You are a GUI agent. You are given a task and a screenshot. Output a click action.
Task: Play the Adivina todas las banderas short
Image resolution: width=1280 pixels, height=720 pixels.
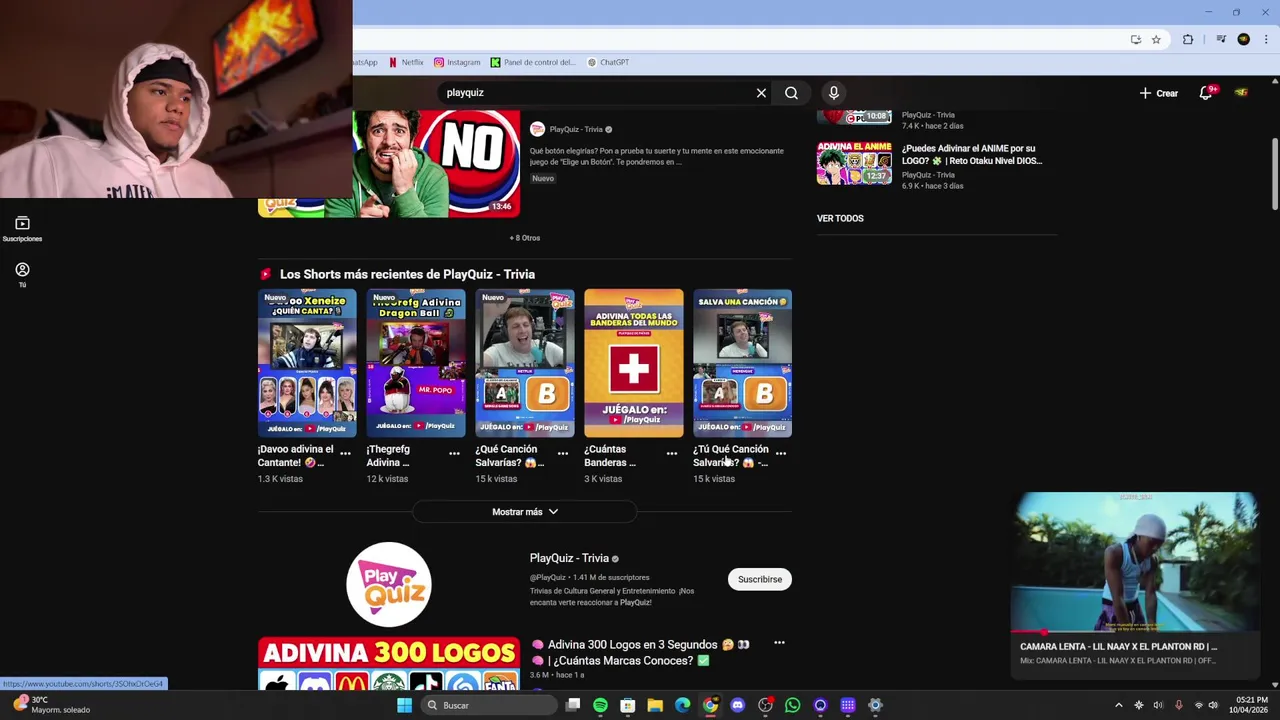click(x=634, y=363)
